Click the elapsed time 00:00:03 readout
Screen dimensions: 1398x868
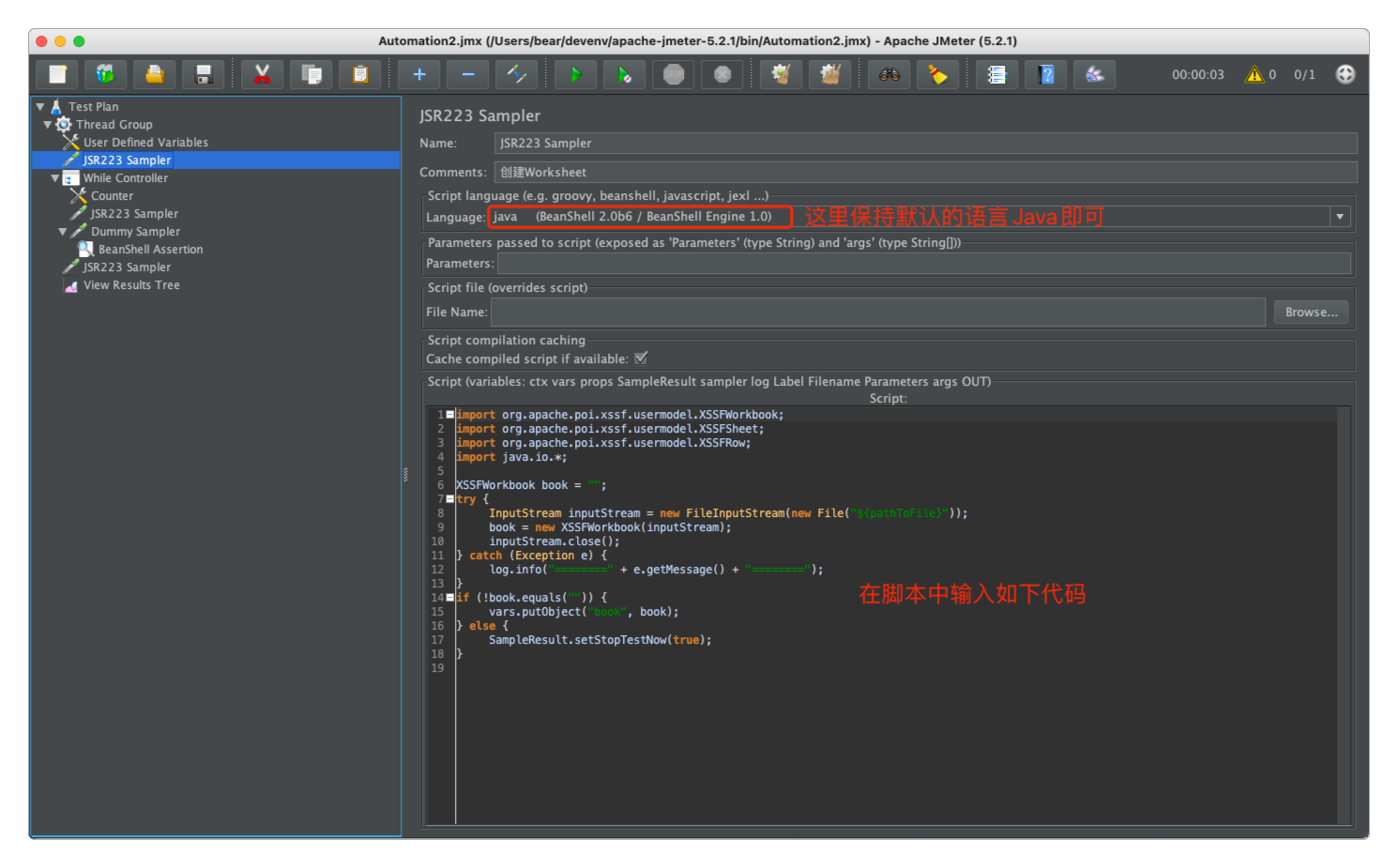tap(1197, 75)
